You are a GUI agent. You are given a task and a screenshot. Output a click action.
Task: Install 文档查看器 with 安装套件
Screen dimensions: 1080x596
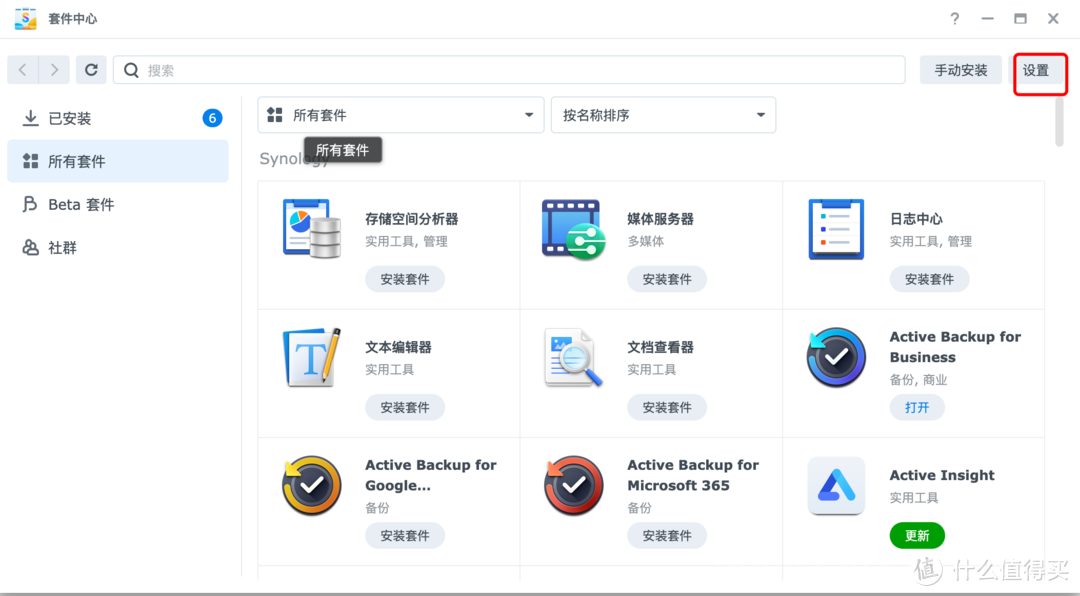pyautogui.click(x=667, y=407)
